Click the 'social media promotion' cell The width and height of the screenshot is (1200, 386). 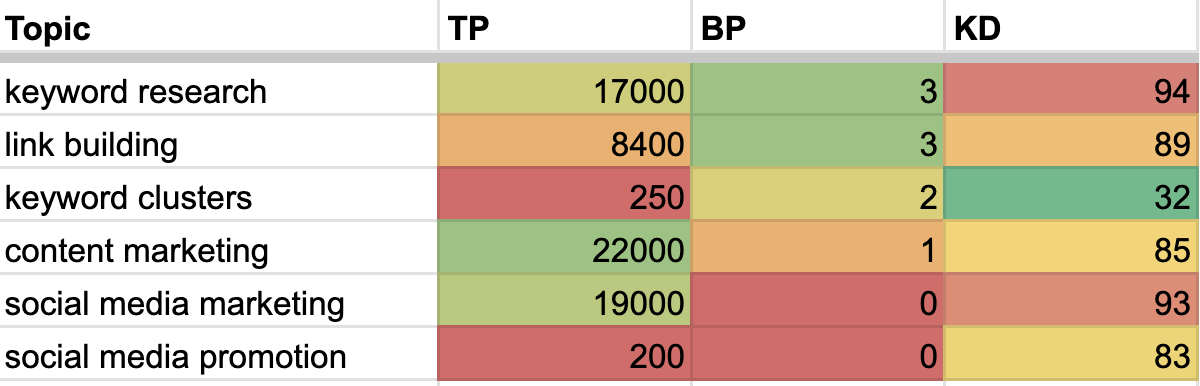pos(219,356)
